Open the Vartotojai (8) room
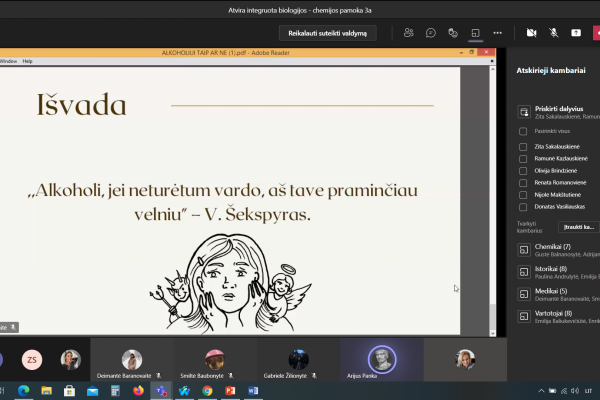 [558, 317]
